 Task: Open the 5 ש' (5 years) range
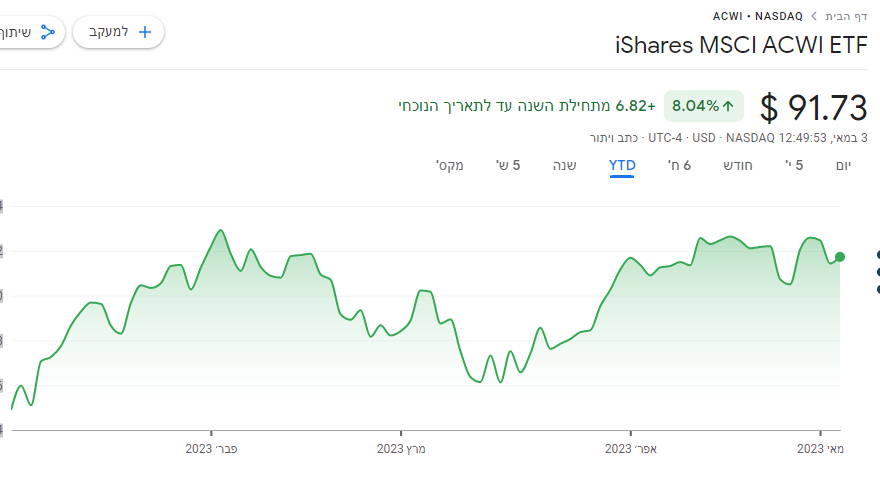[508, 164]
